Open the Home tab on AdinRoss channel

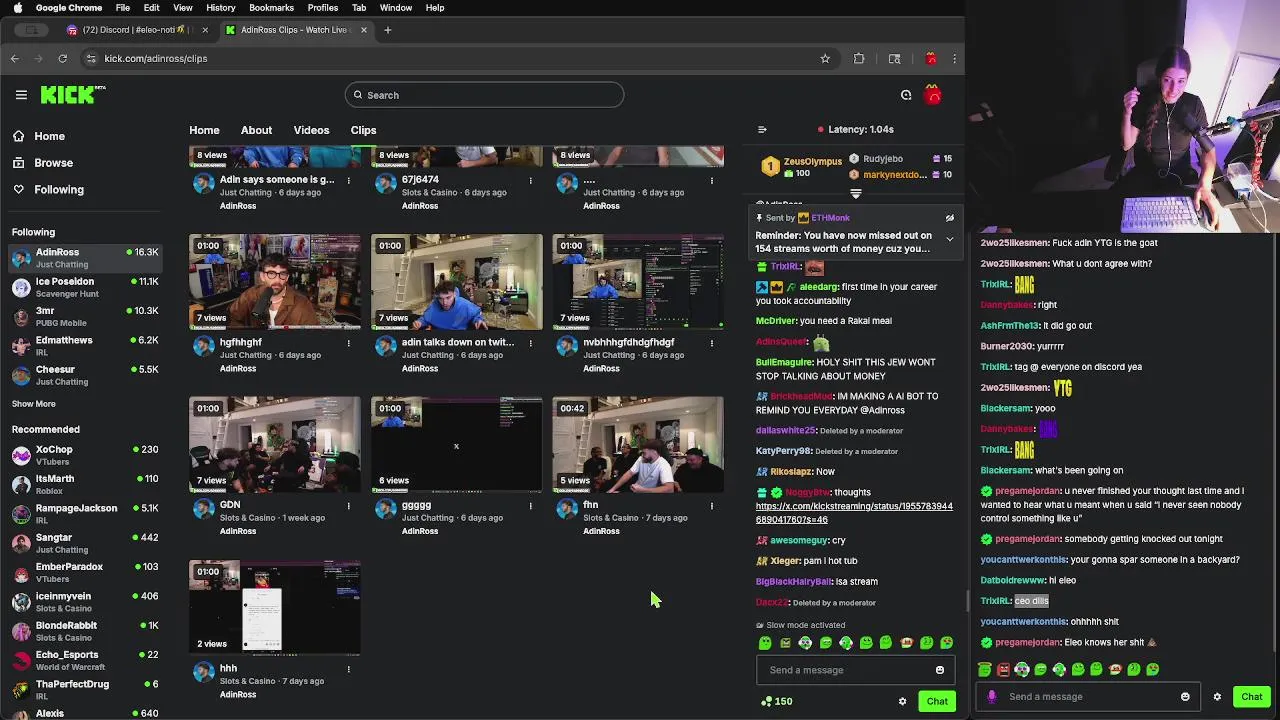(204, 130)
